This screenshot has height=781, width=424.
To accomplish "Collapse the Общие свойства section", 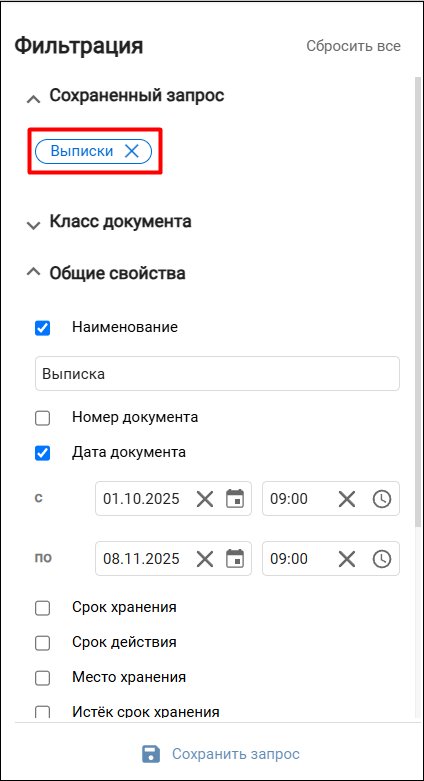I will tap(33, 272).
